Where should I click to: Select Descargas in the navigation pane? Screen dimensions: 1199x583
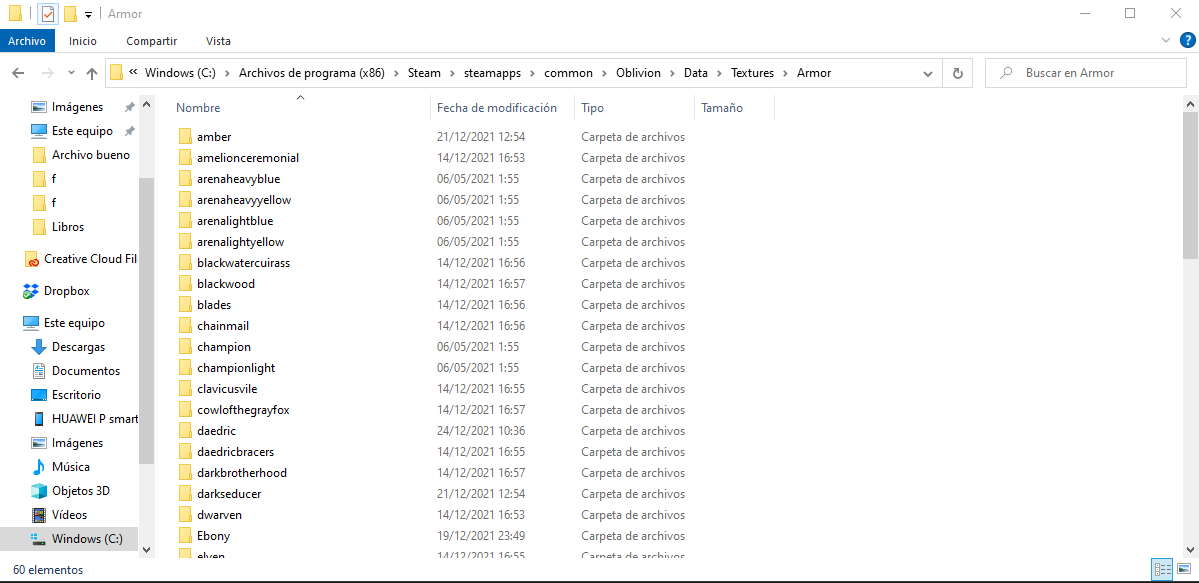click(68, 347)
